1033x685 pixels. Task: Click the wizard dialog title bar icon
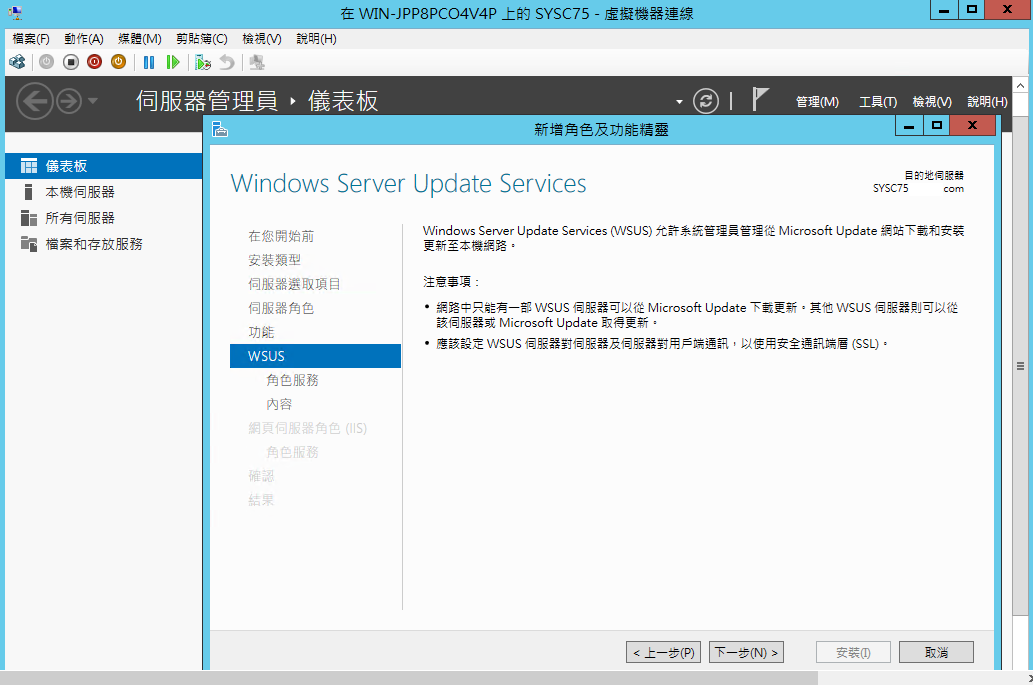coord(219,130)
